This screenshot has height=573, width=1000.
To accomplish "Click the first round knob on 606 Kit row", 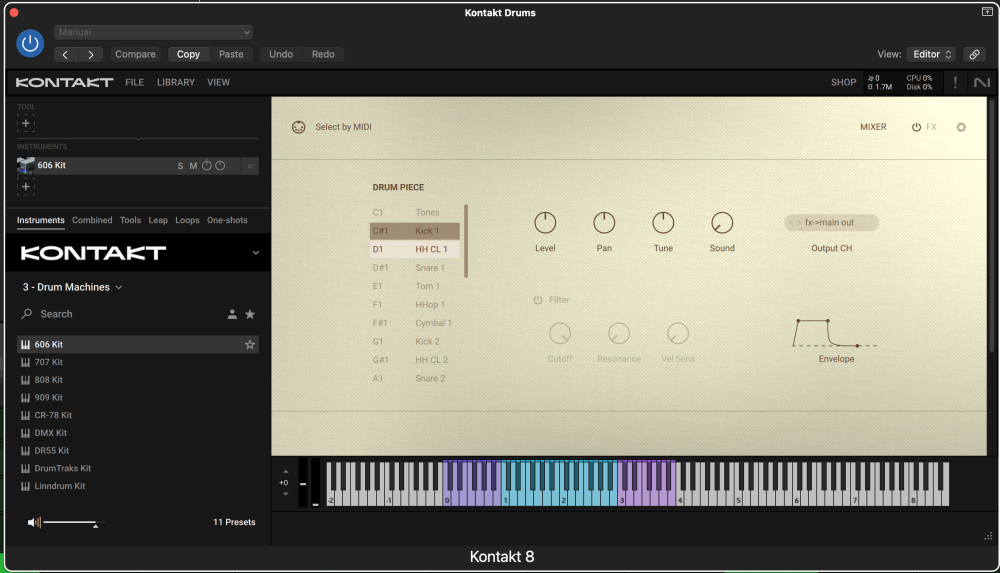I will 207,165.
